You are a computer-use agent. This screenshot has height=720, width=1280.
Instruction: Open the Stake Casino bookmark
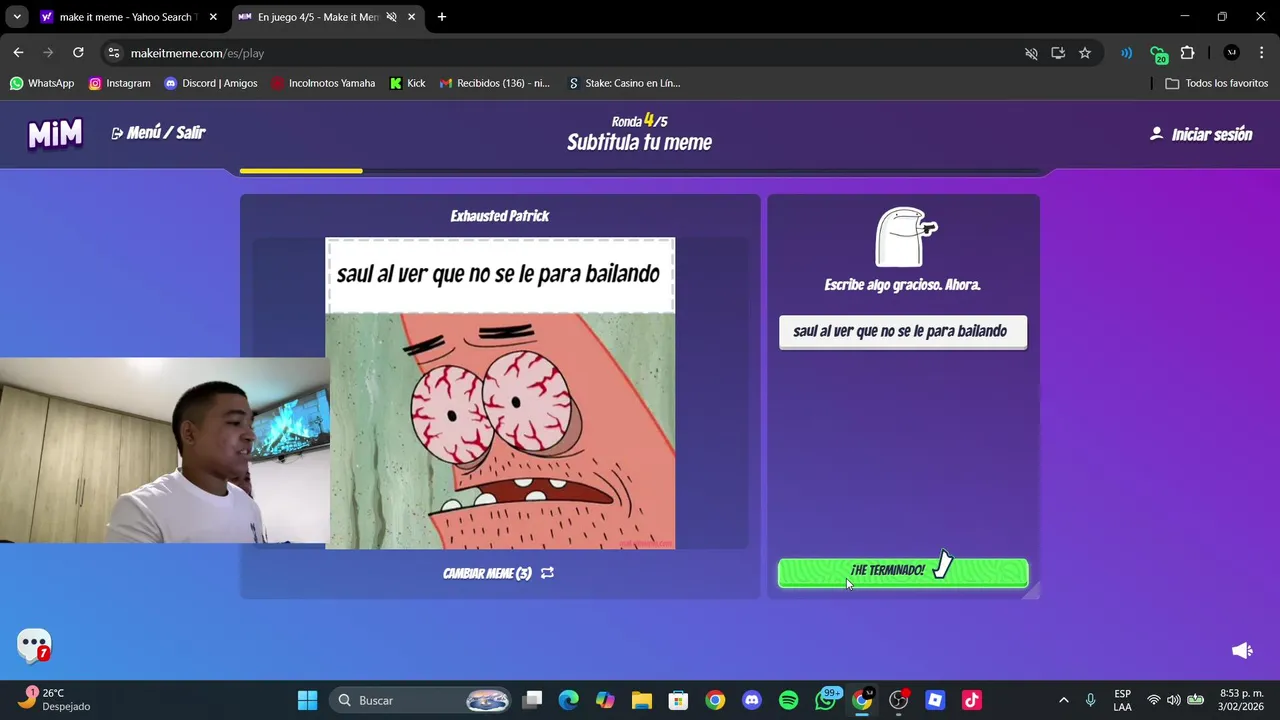[623, 83]
